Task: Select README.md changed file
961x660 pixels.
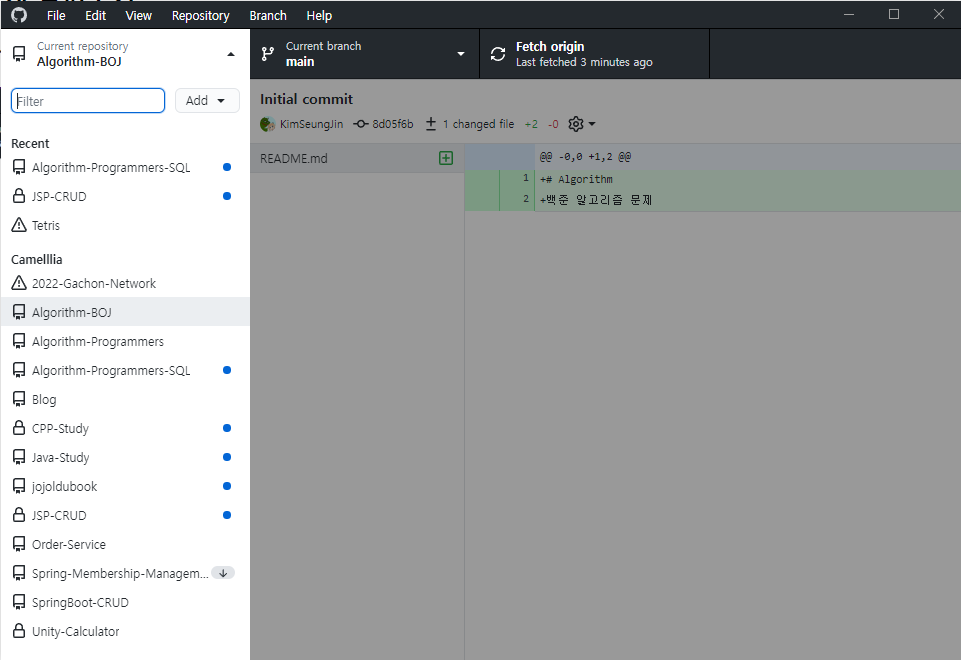Action: [x=357, y=158]
